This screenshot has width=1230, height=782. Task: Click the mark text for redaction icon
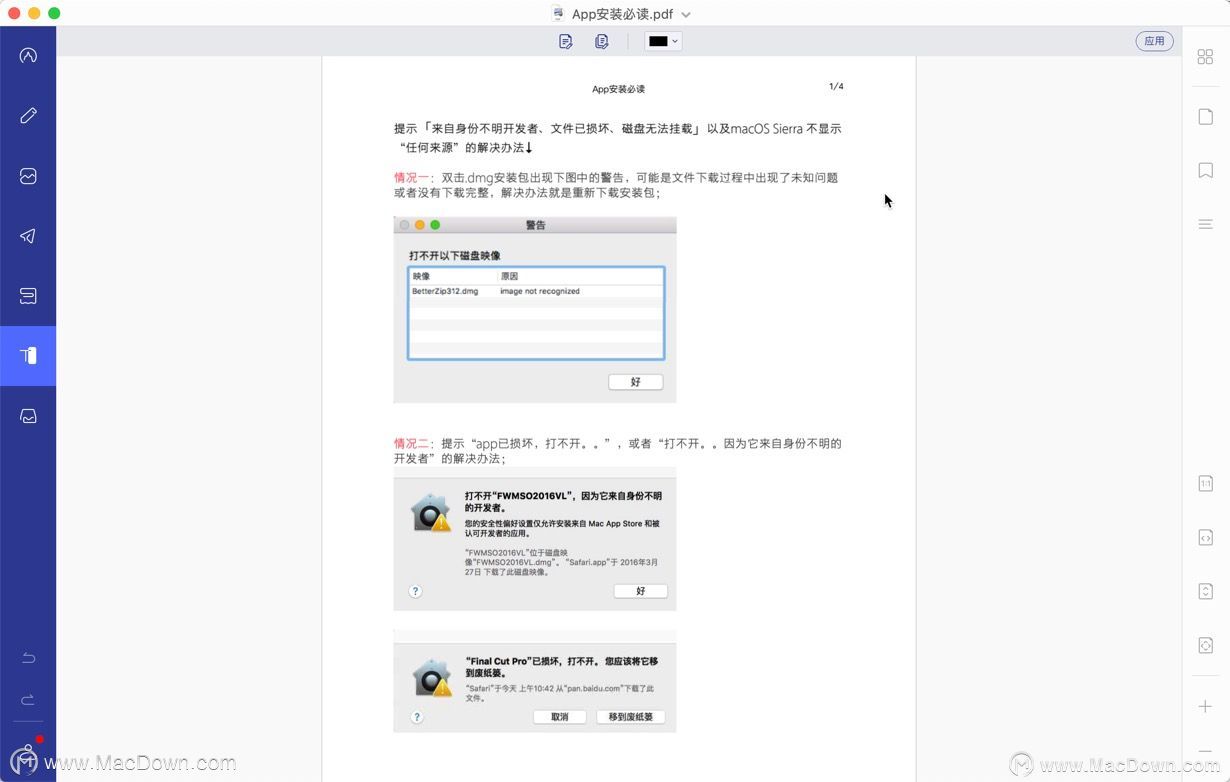click(x=566, y=41)
